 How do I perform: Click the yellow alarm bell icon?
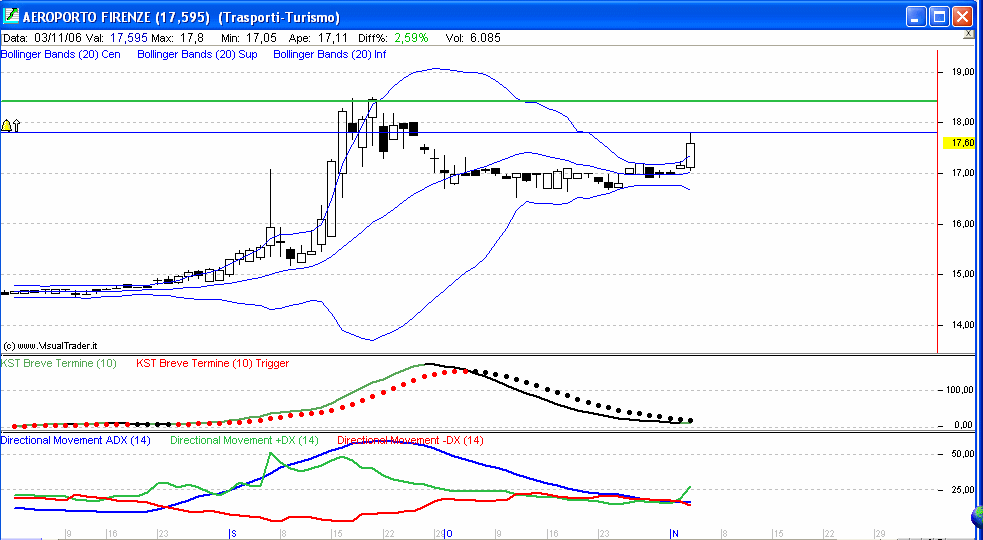coord(6,126)
